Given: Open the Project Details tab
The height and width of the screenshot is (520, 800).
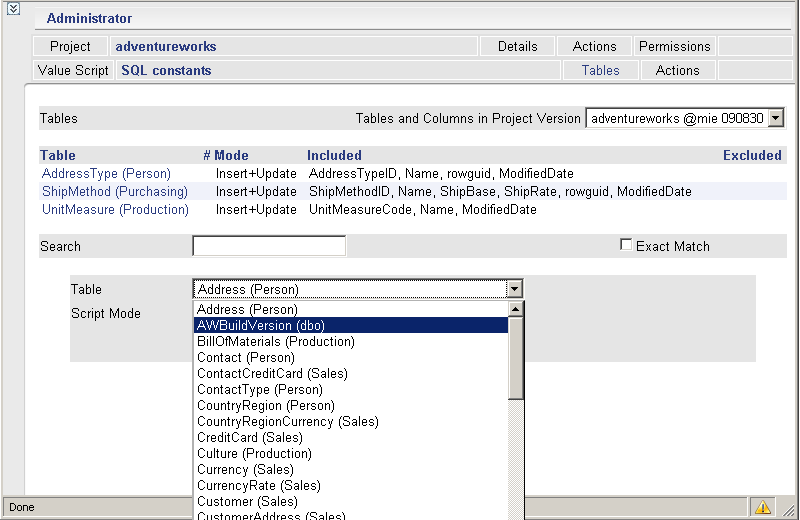Looking at the screenshot, I should click(517, 46).
